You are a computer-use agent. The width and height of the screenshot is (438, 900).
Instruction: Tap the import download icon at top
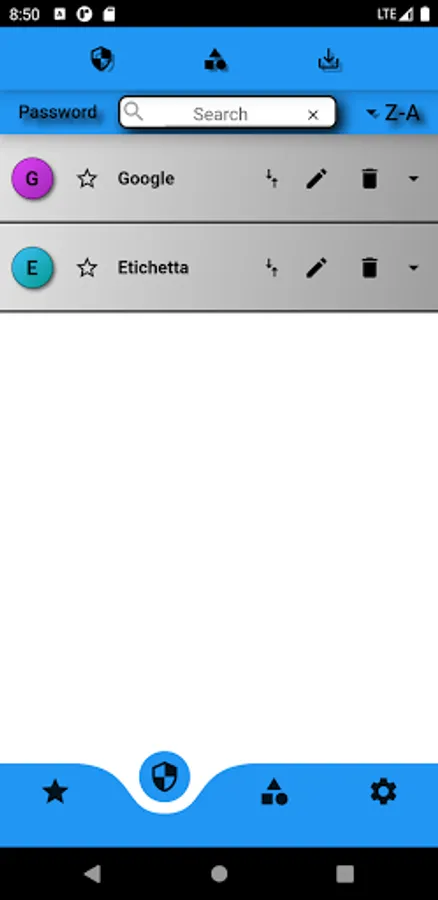pyautogui.click(x=329, y=59)
